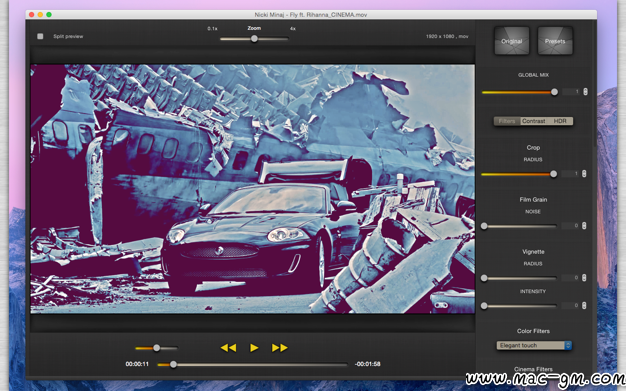The image size is (626, 391).
Task: Click the Vignette Intensity stepper
Action: point(584,306)
